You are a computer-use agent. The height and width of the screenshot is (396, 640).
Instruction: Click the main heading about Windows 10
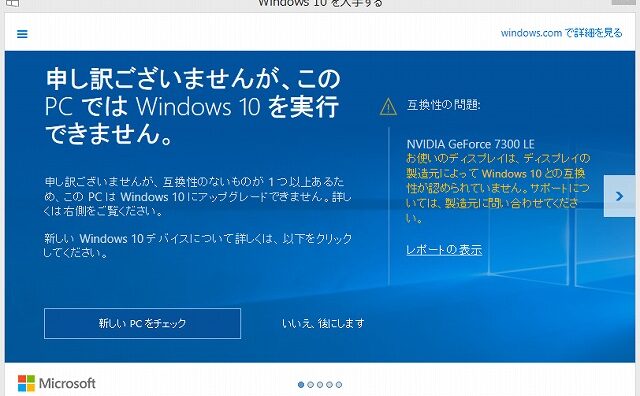tap(193, 106)
